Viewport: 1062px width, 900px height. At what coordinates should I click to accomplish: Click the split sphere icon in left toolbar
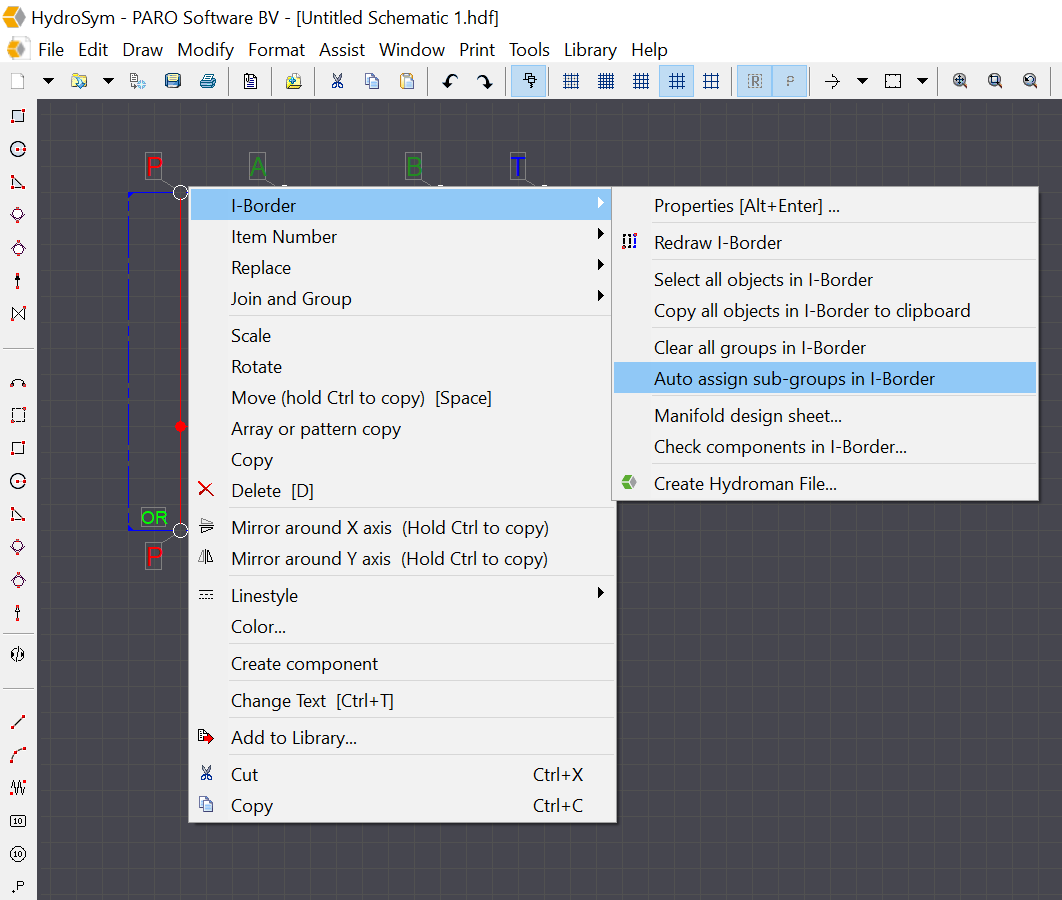[x=18, y=654]
